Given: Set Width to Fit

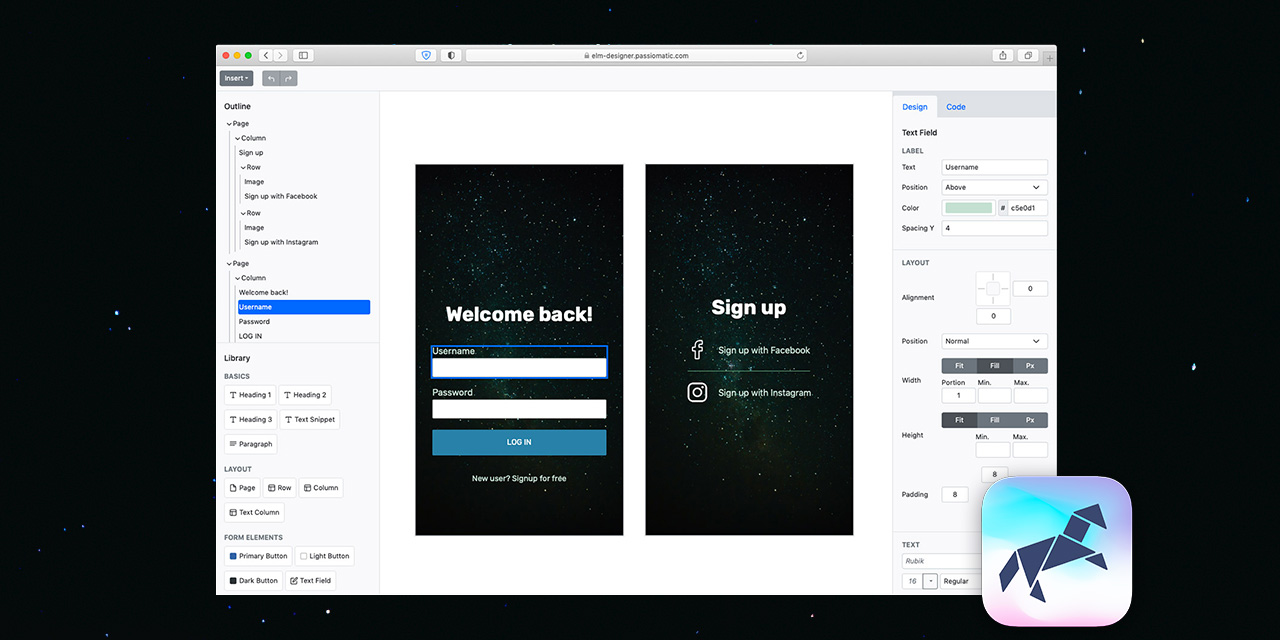Looking at the screenshot, I should [959, 366].
